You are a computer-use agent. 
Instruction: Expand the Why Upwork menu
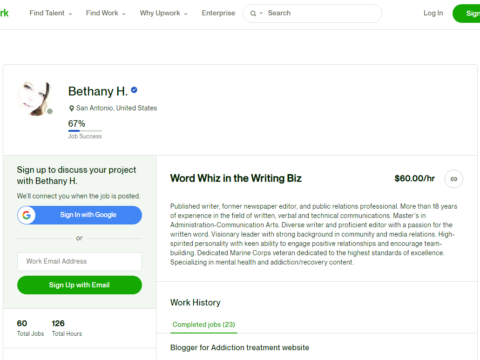(x=163, y=13)
